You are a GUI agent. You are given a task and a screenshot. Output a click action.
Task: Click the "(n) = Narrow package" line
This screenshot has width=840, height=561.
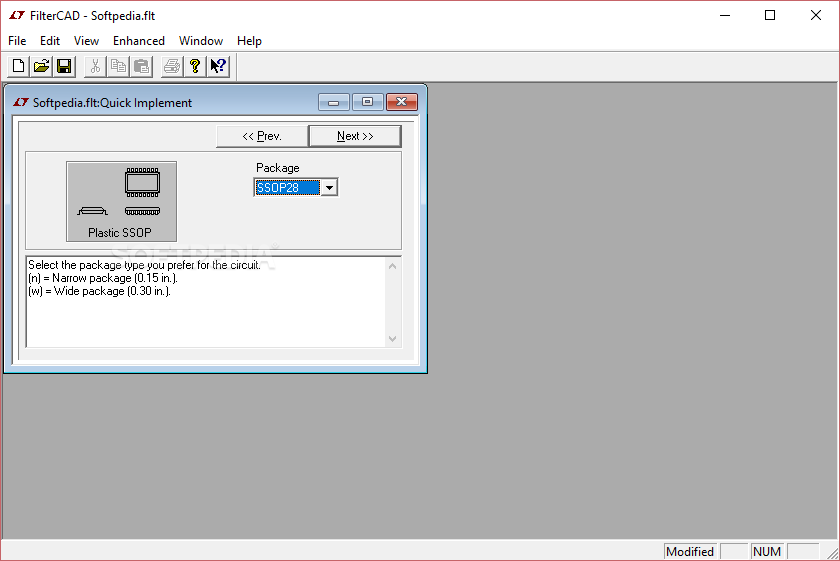[x=102, y=278]
